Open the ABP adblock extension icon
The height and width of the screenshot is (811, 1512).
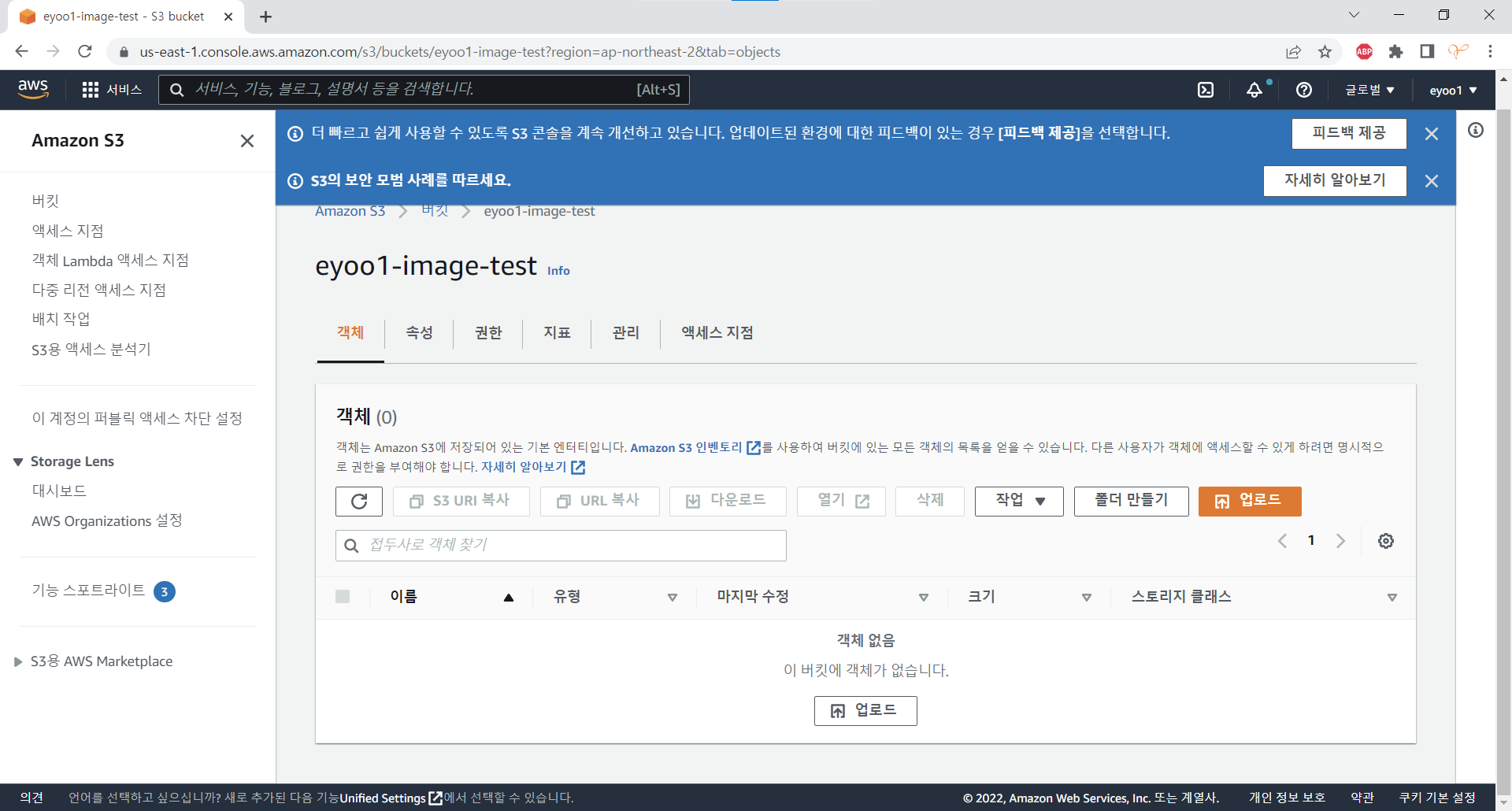(1365, 52)
